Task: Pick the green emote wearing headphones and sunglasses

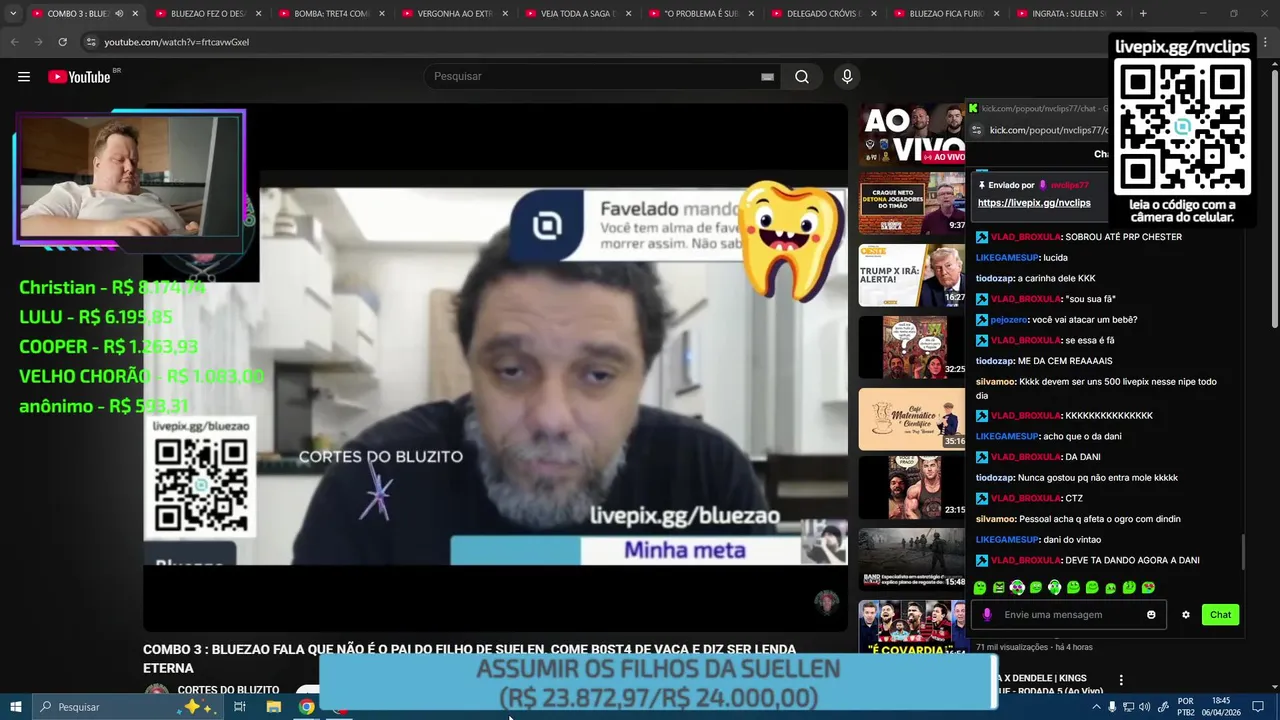Action: (x=1017, y=588)
